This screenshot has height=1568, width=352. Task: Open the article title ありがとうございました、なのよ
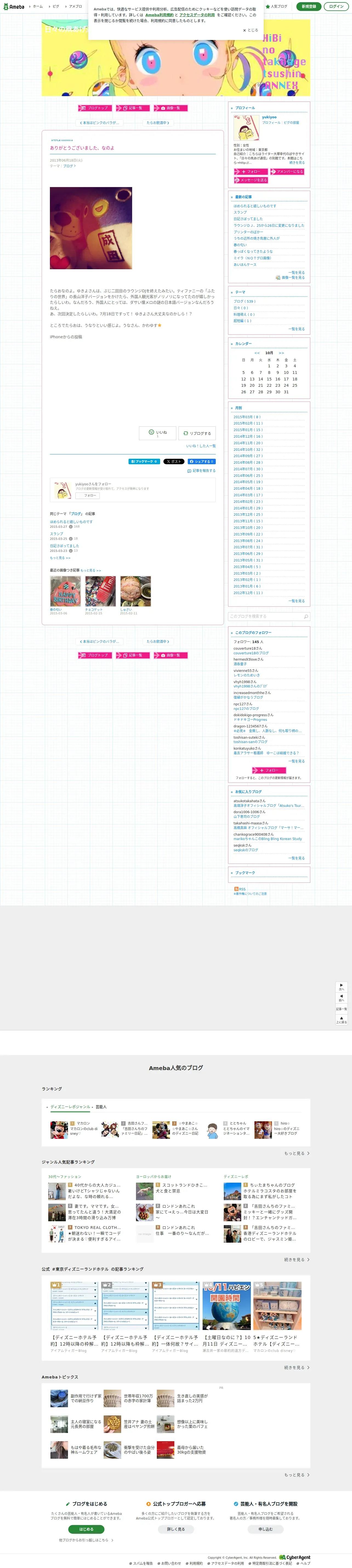pos(82,148)
